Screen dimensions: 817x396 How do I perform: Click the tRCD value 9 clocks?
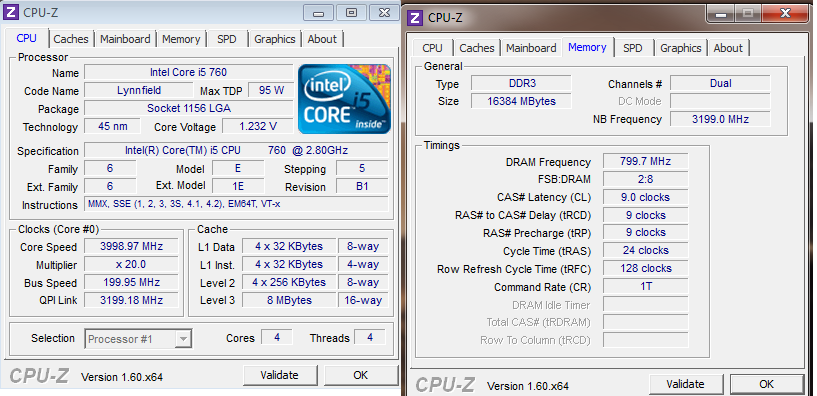pyautogui.click(x=646, y=215)
